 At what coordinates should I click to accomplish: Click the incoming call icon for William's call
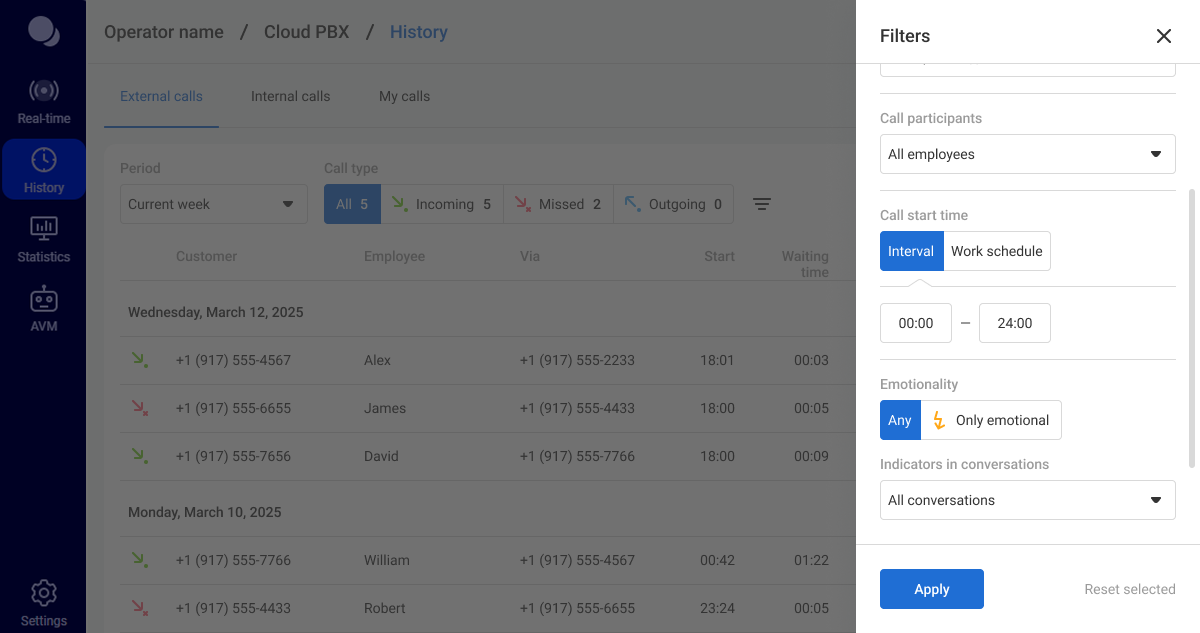(139, 560)
